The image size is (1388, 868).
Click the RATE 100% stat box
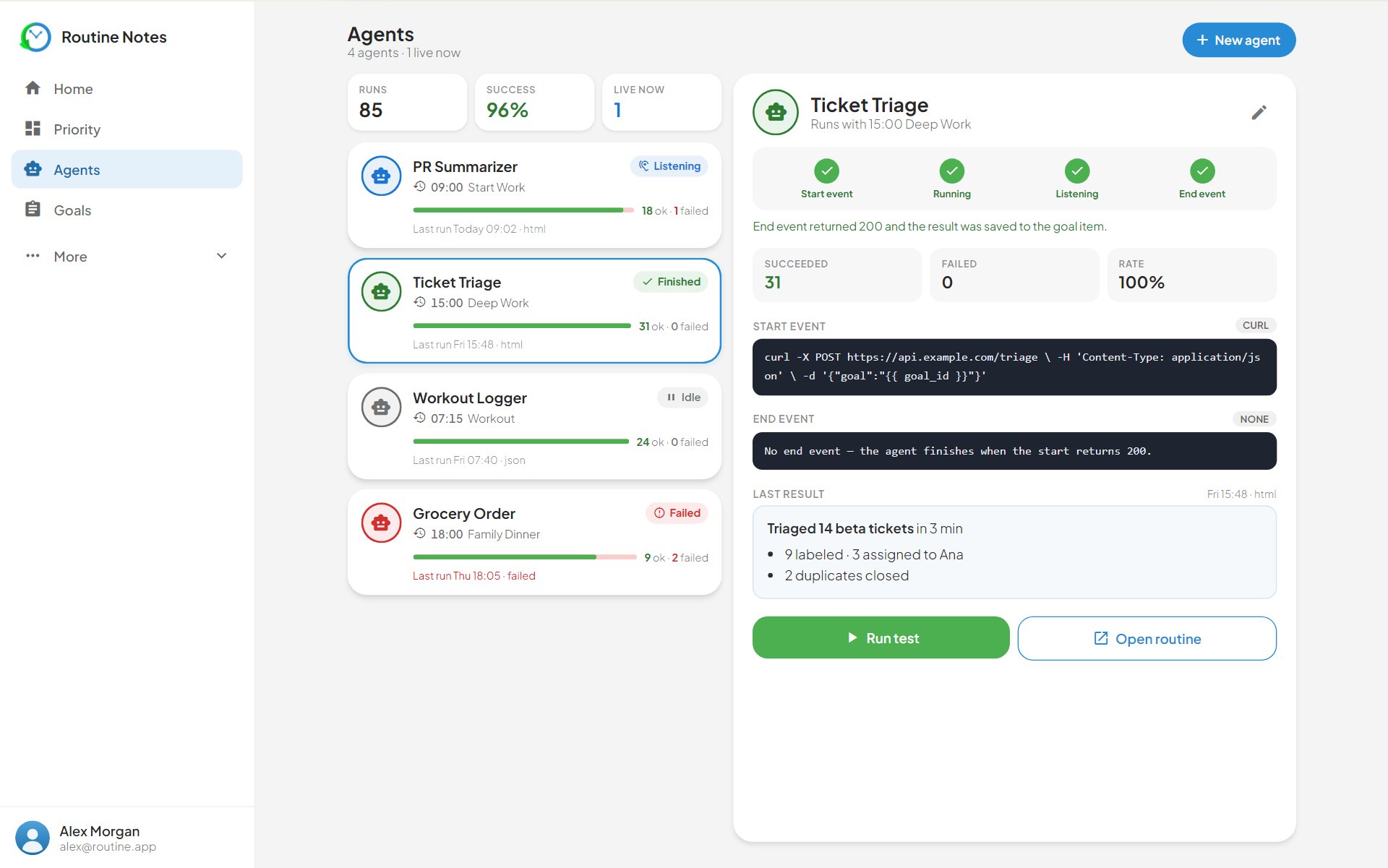coord(1191,275)
